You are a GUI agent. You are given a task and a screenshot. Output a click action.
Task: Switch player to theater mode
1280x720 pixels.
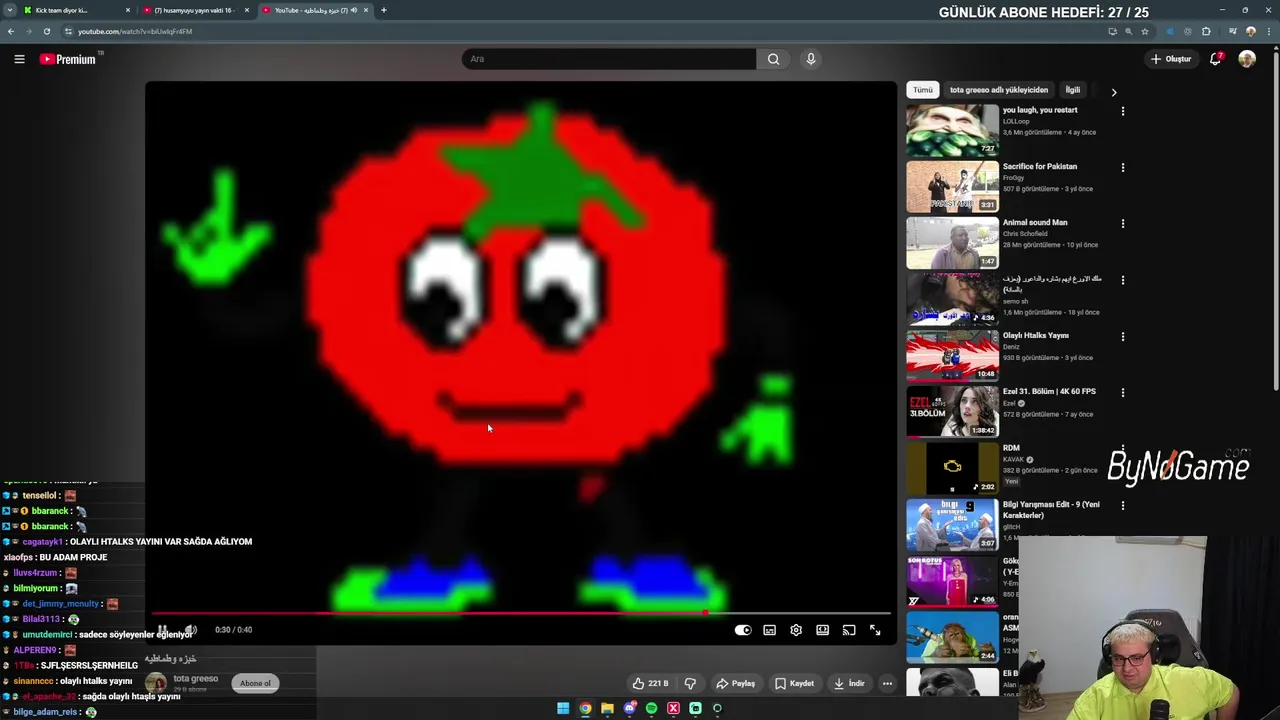pos(822,630)
